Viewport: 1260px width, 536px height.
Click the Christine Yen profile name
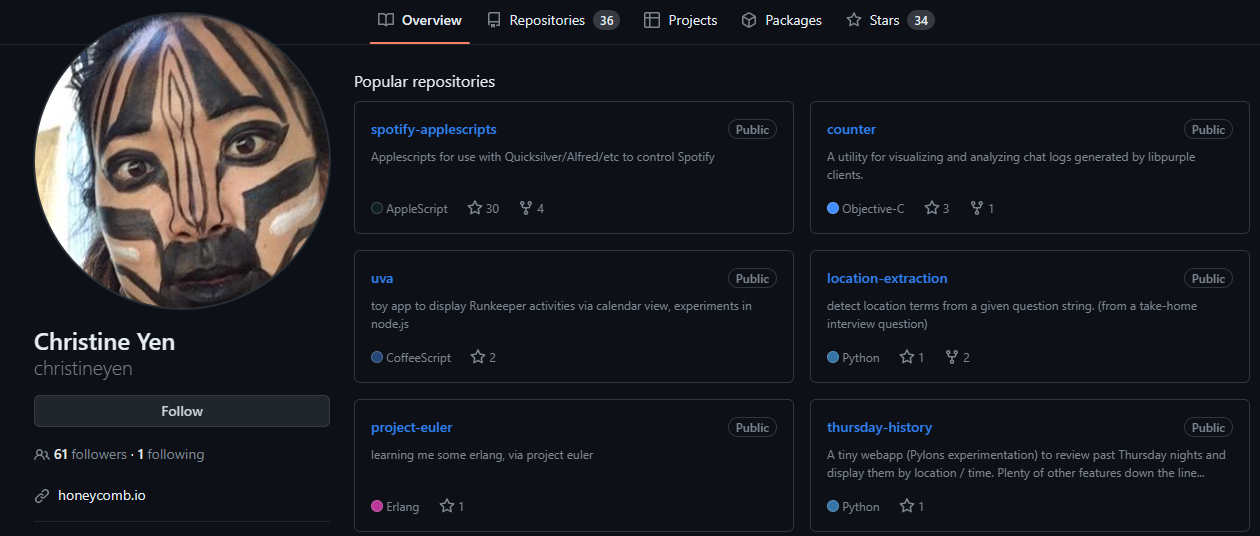104,342
